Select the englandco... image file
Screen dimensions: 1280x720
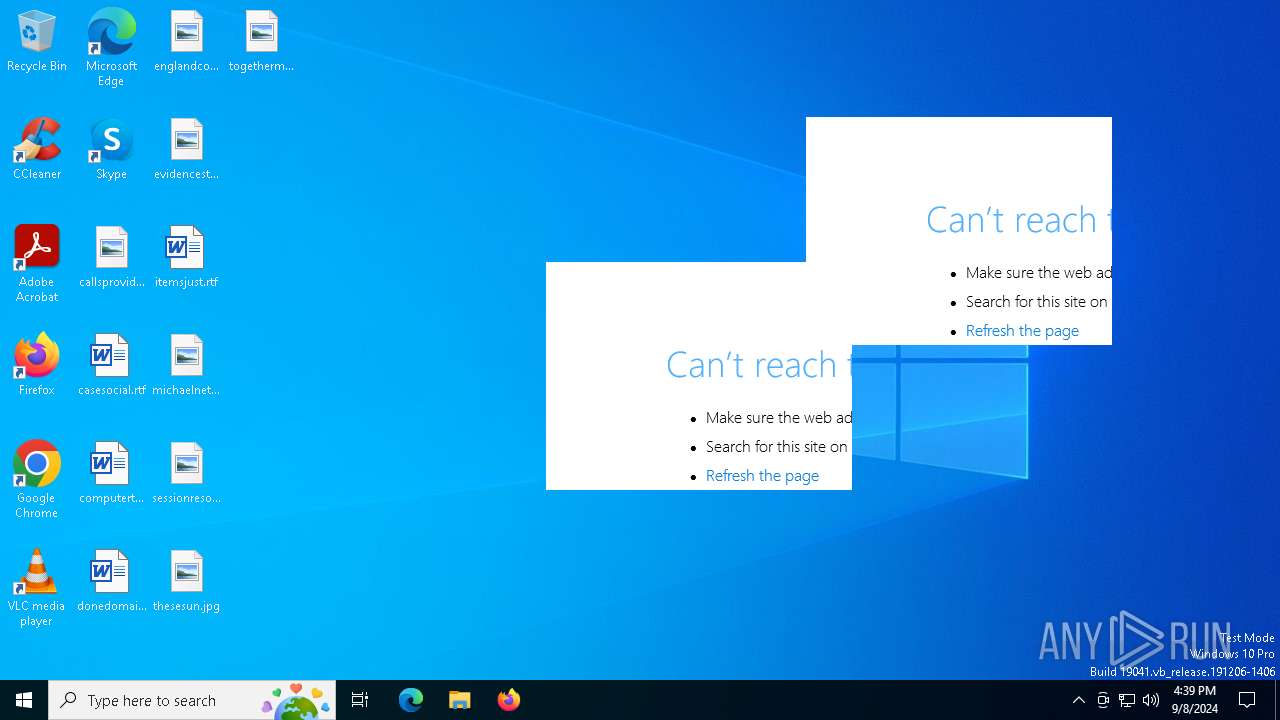pos(186,42)
